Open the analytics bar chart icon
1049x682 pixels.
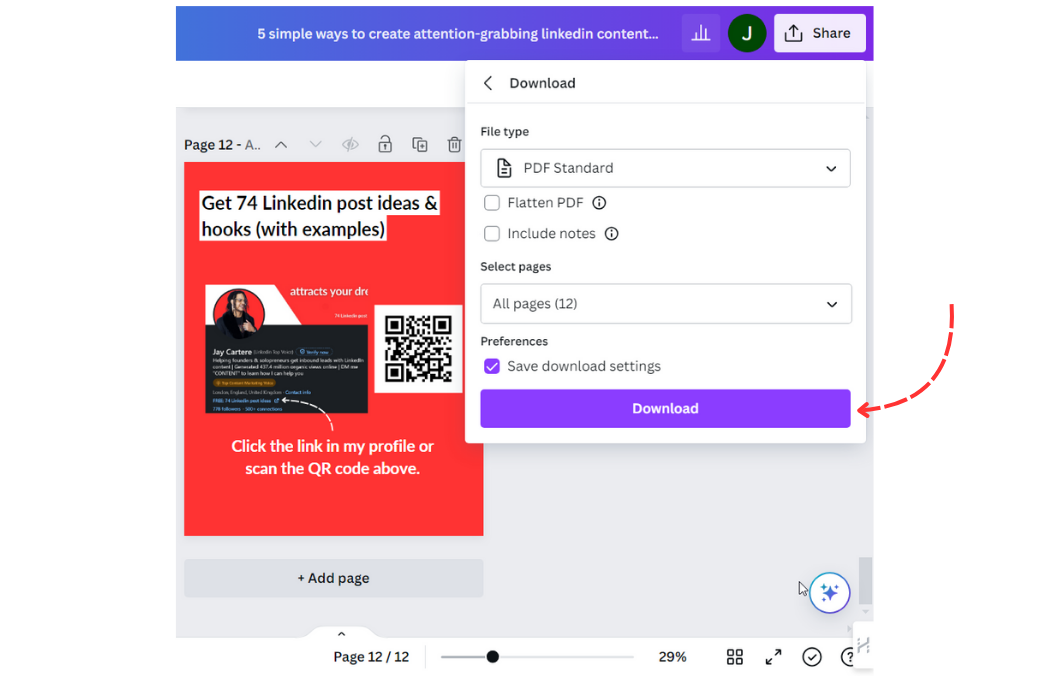700,33
